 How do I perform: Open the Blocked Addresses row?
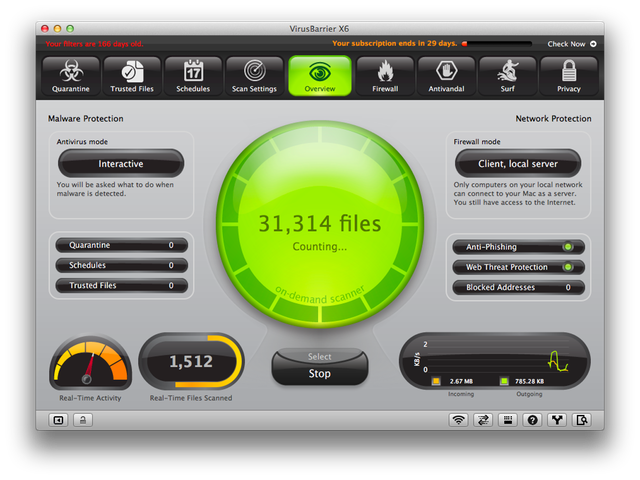tap(518, 287)
